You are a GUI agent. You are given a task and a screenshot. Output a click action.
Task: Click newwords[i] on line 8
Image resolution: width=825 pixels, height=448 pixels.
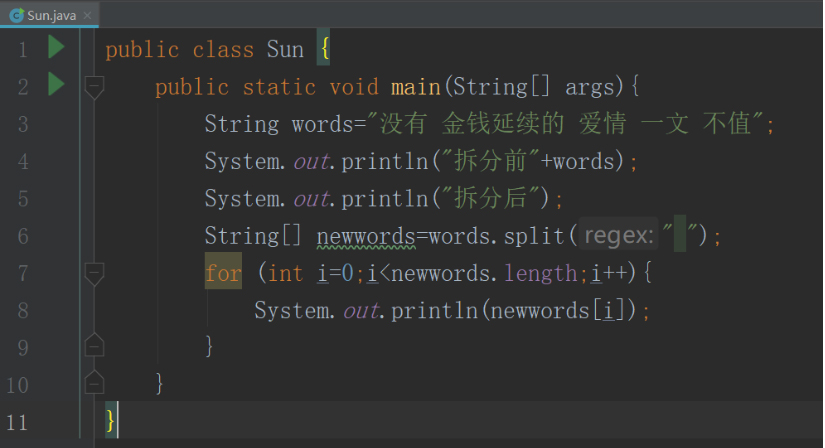point(557,311)
